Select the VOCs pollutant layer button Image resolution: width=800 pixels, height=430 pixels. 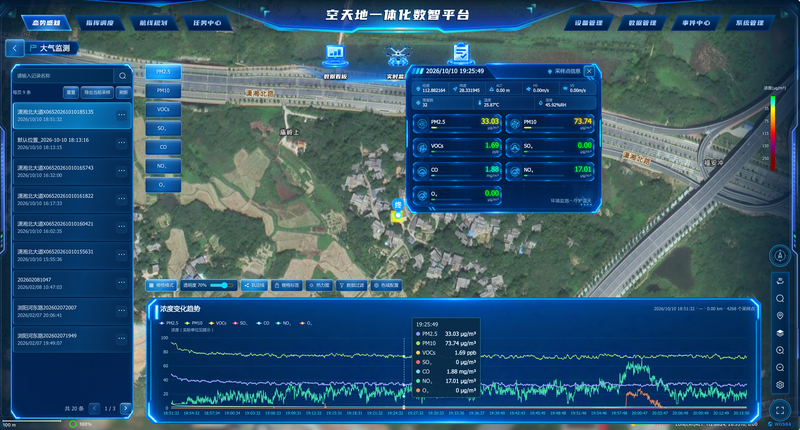[163, 110]
